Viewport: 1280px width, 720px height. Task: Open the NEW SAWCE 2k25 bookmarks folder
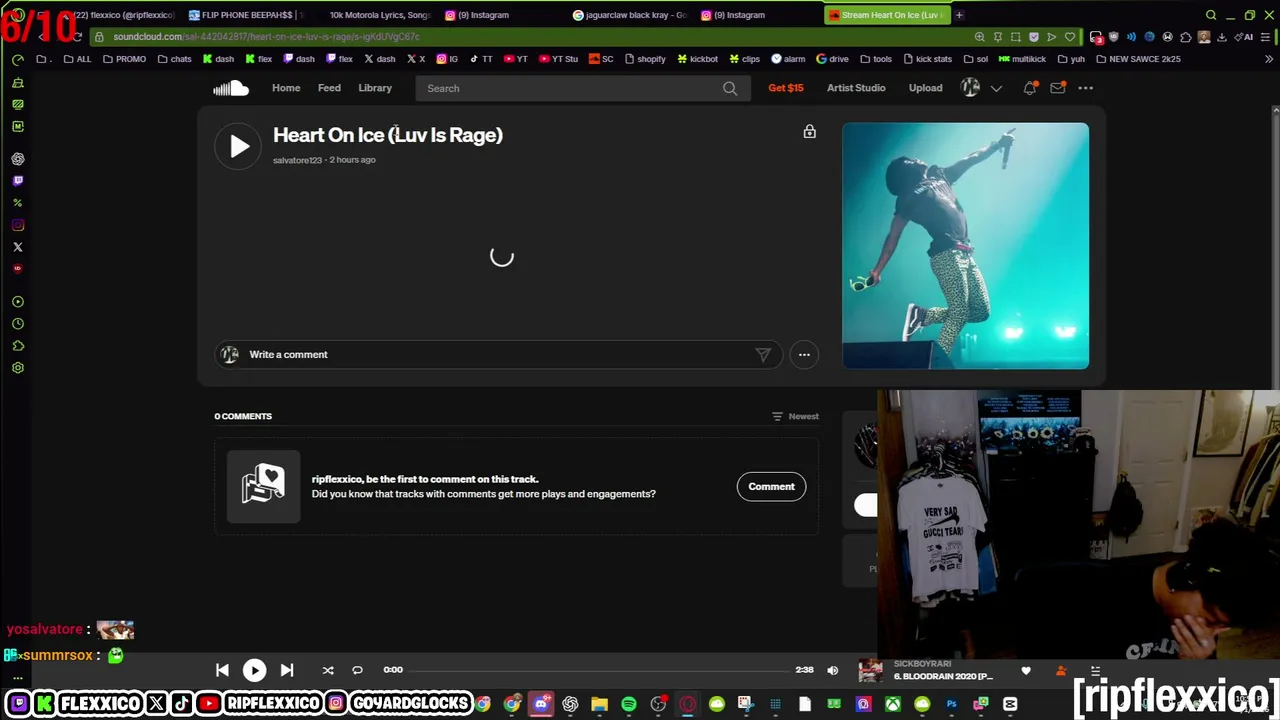coord(1138,59)
